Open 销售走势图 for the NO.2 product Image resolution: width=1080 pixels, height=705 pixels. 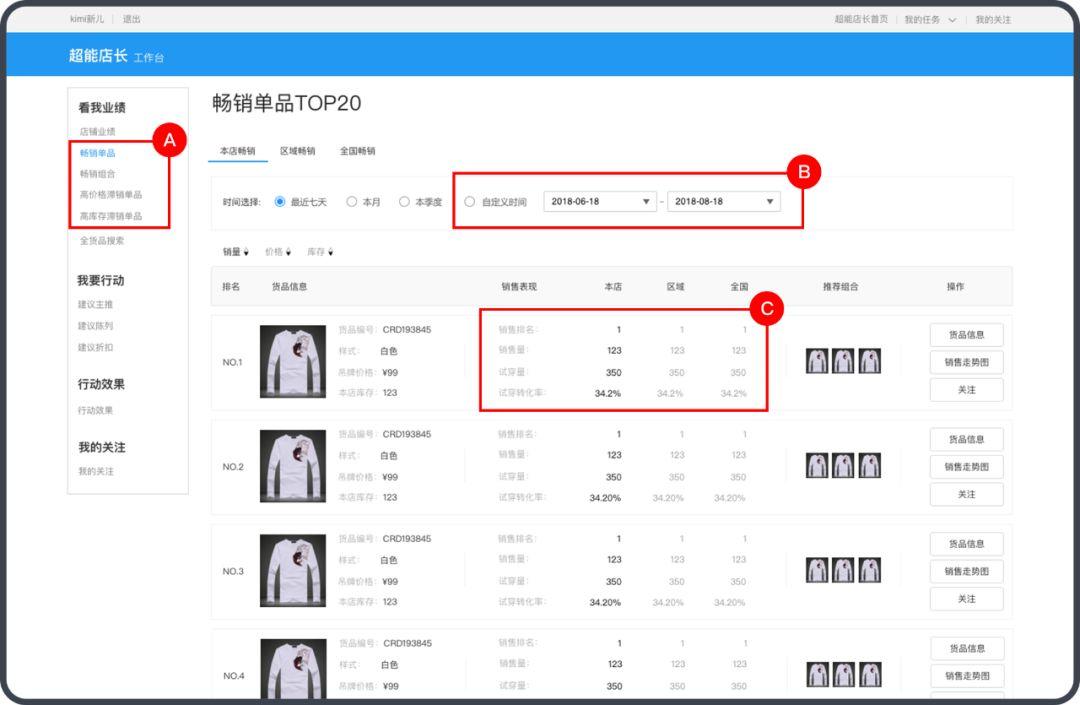965,467
